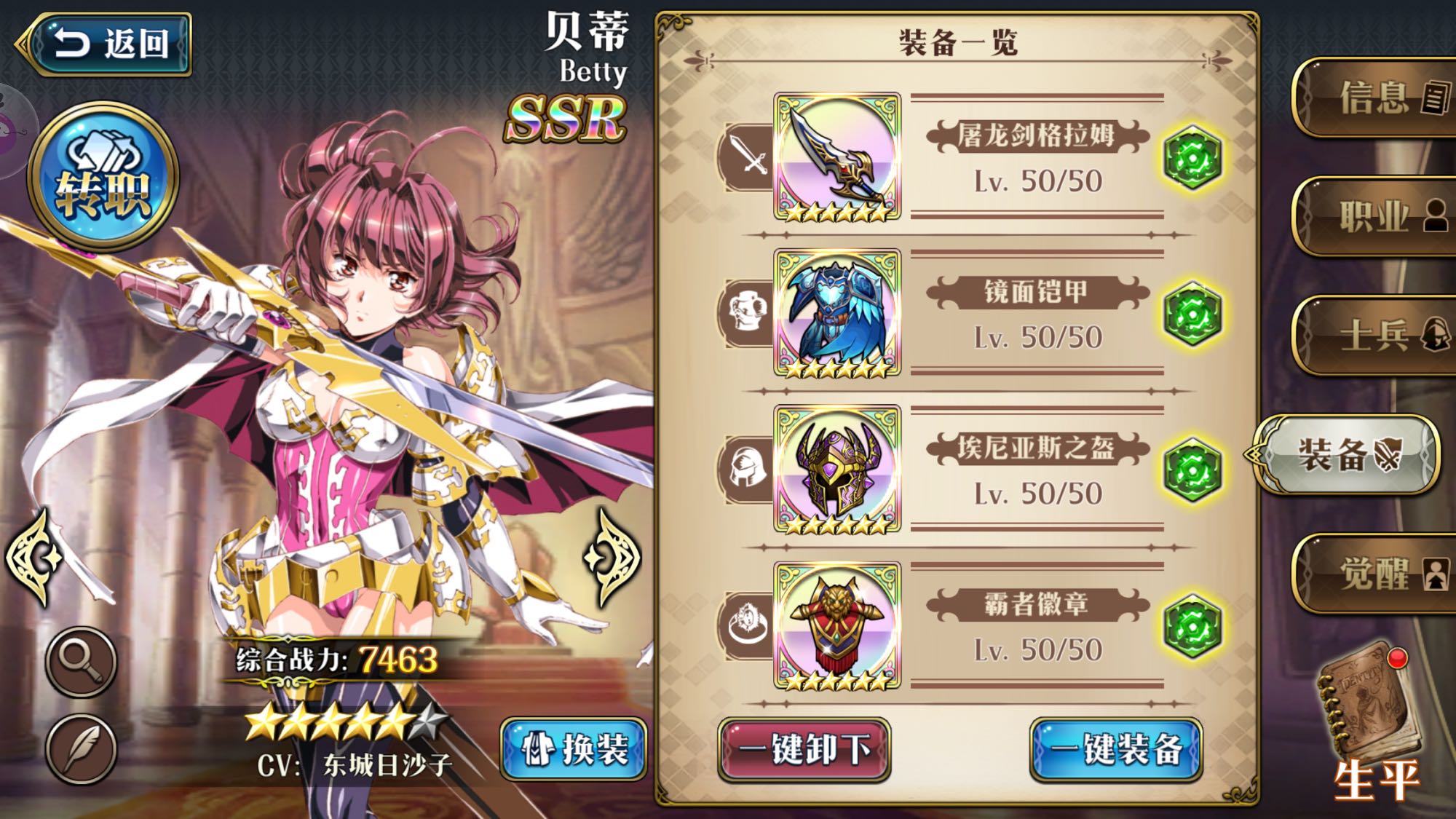Click the 转职 class change icon

tap(103, 175)
